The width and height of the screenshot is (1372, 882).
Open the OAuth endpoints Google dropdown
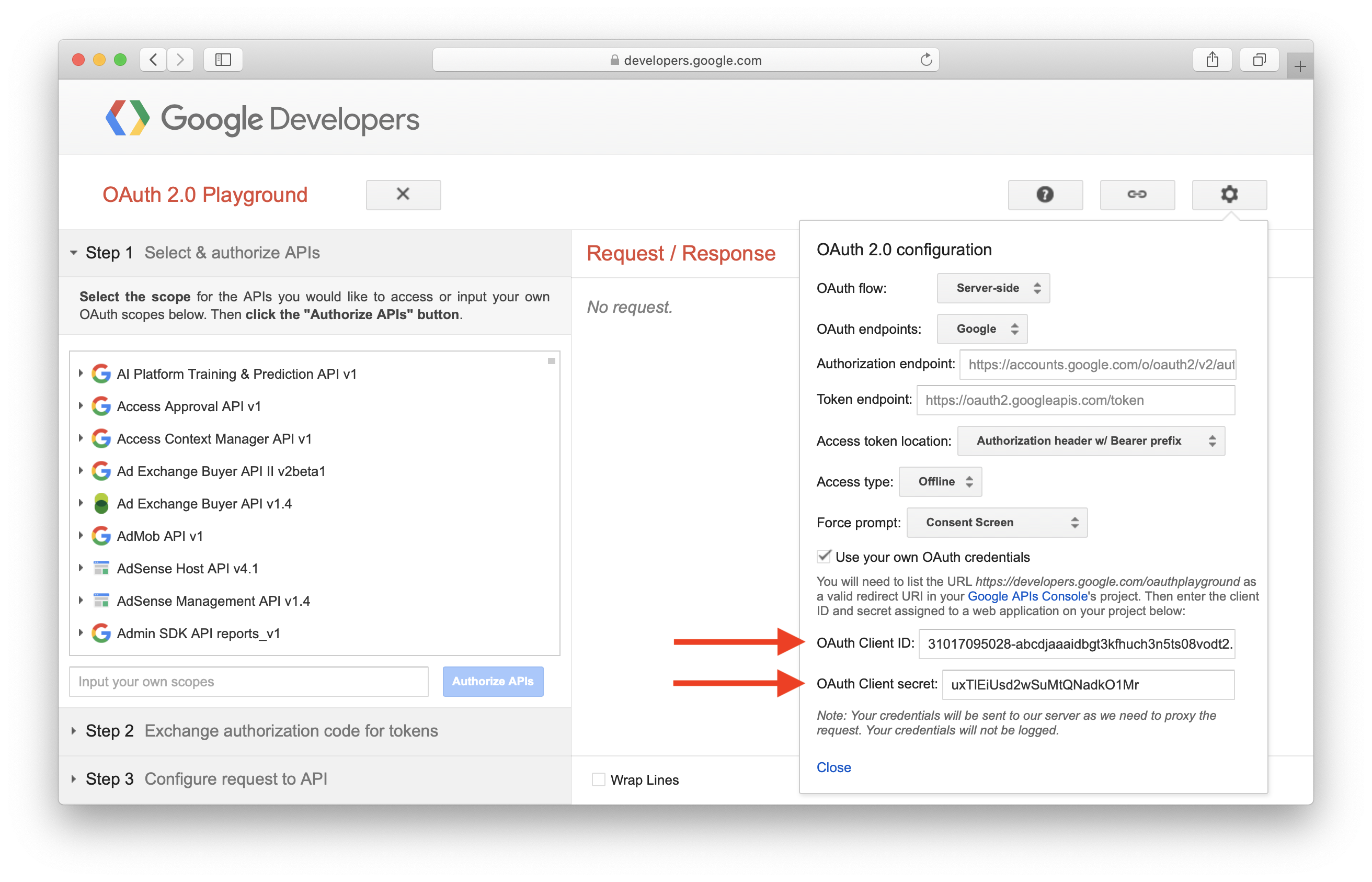[981, 329]
